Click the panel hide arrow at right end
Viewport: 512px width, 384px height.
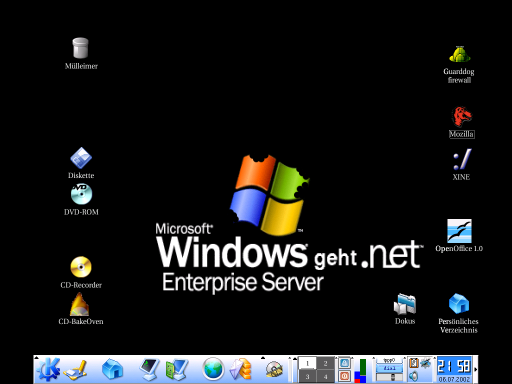click(x=475, y=369)
